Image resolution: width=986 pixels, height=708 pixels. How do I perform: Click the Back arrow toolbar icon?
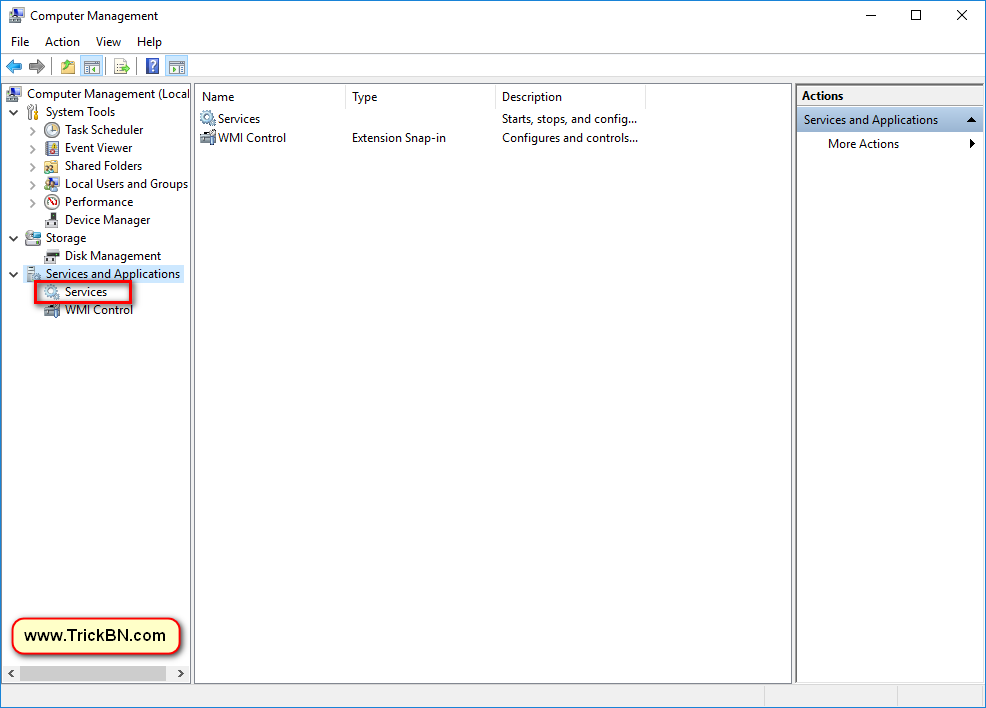pos(14,66)
